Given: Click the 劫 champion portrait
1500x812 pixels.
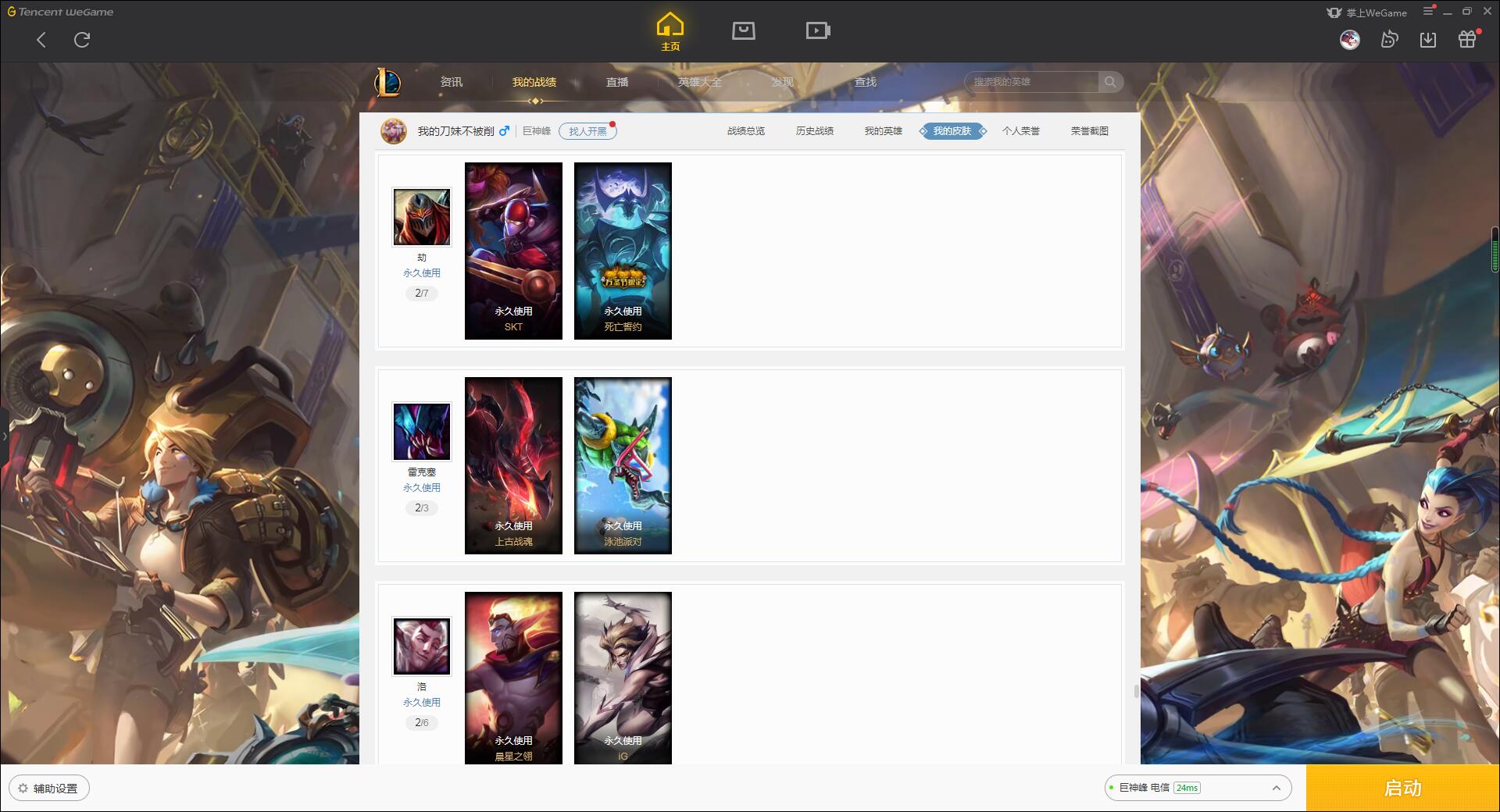Looking at the screenshot, I should click(x=422, y=217).
